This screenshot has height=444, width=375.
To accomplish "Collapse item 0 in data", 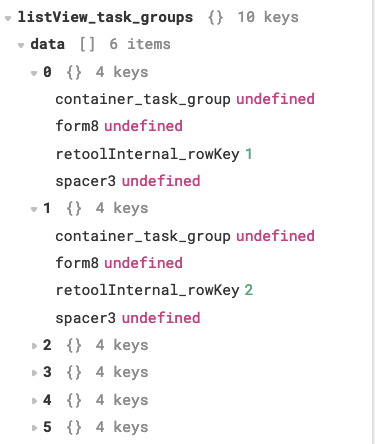I will point(34,73).
